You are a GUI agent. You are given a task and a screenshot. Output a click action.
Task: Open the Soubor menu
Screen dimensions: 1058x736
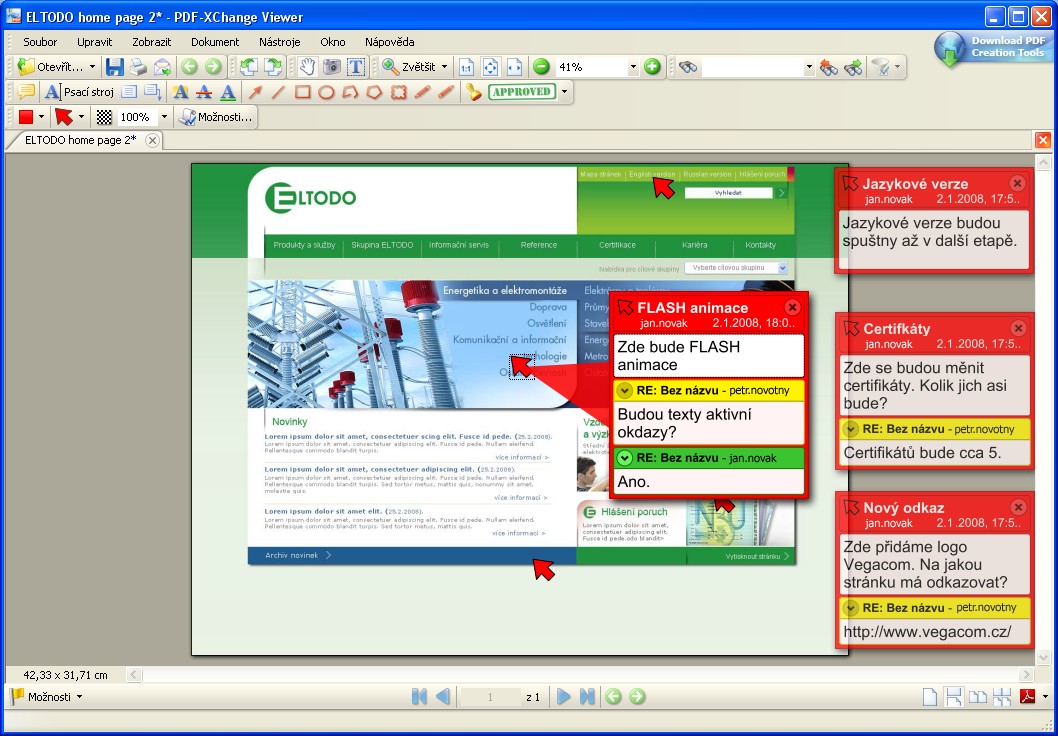tap(40, 42)
